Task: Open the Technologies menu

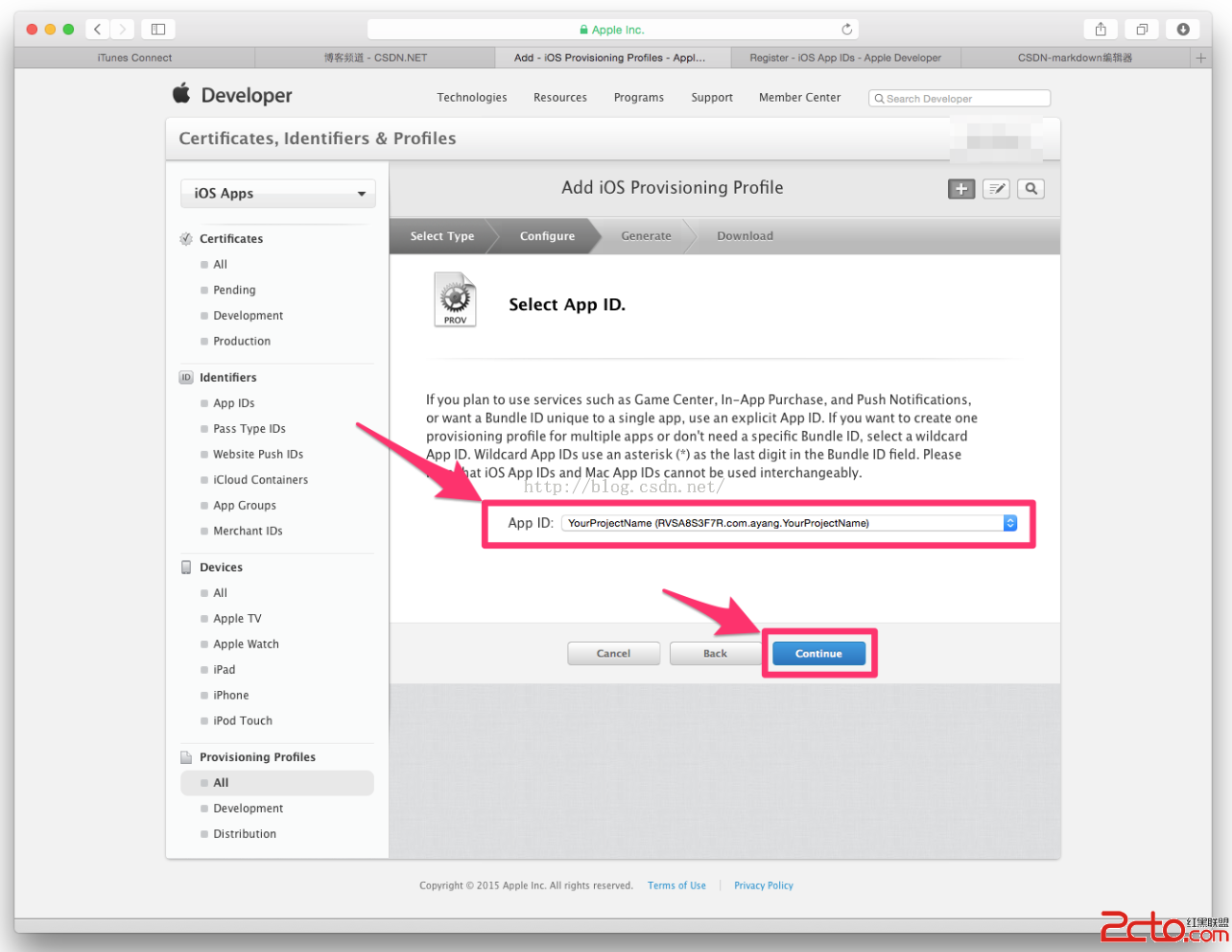Action: pos(472,97)
